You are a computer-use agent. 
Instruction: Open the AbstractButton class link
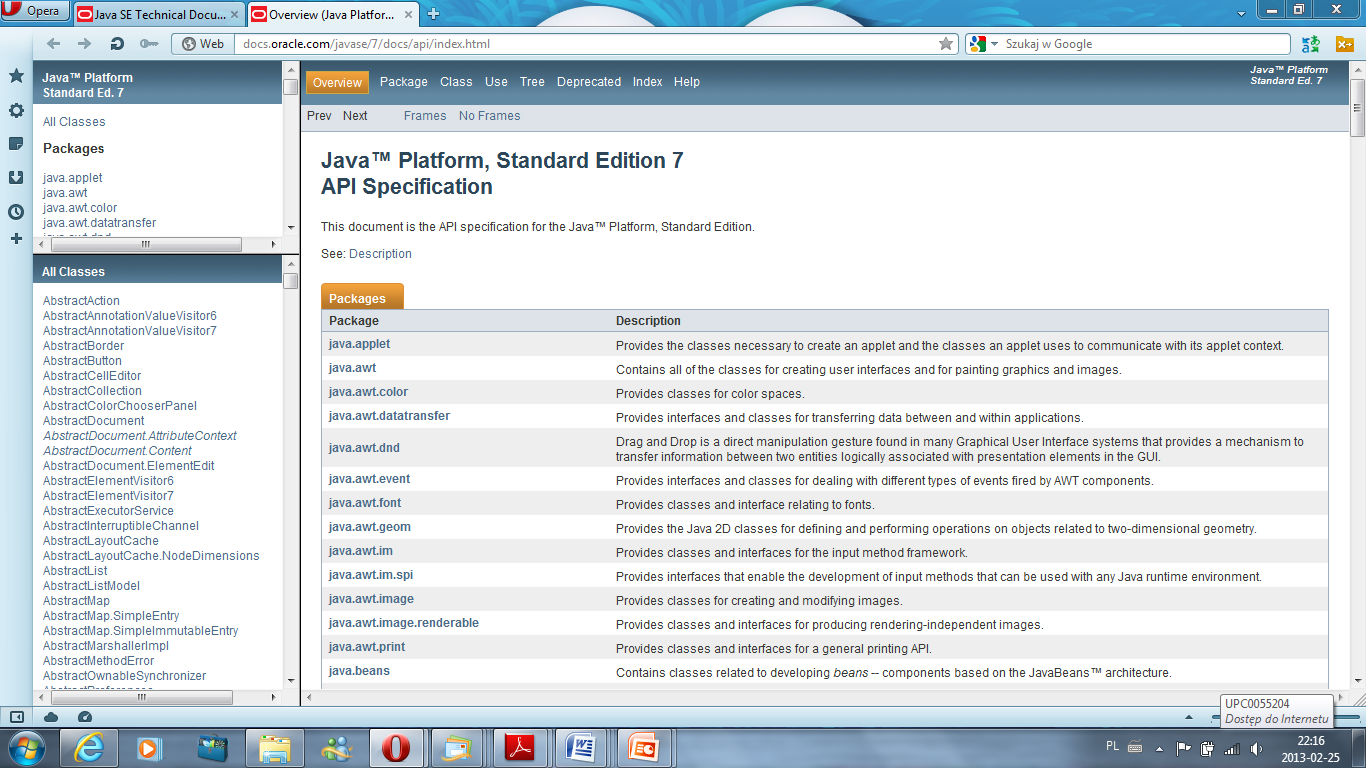click(82, 361)
